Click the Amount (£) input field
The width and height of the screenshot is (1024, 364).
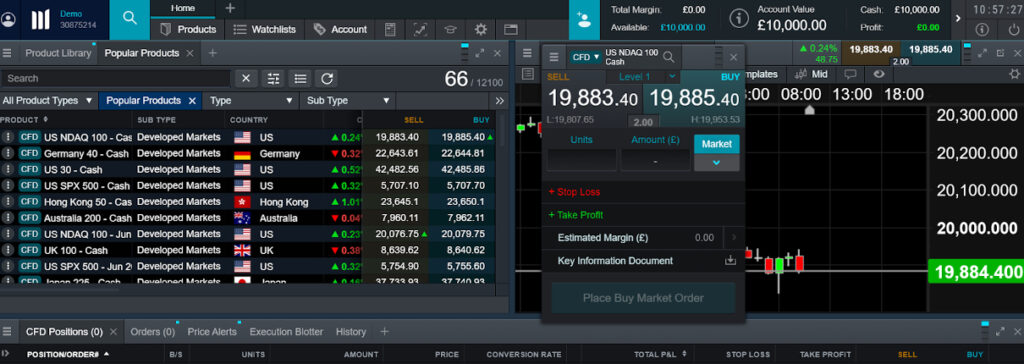pos(655,160)
